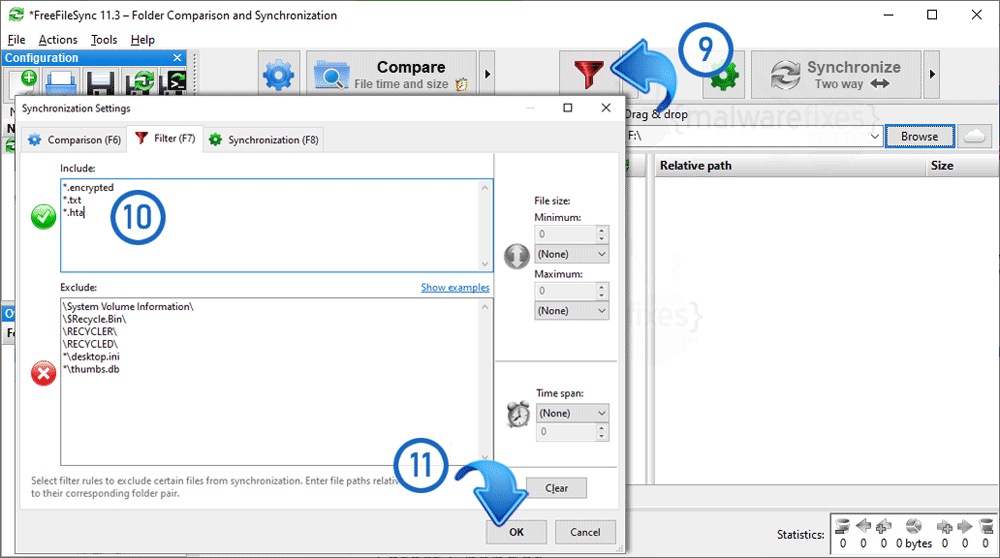Click the *.encrypted line in Include
1000x558 pixels.
pos(88,187)
